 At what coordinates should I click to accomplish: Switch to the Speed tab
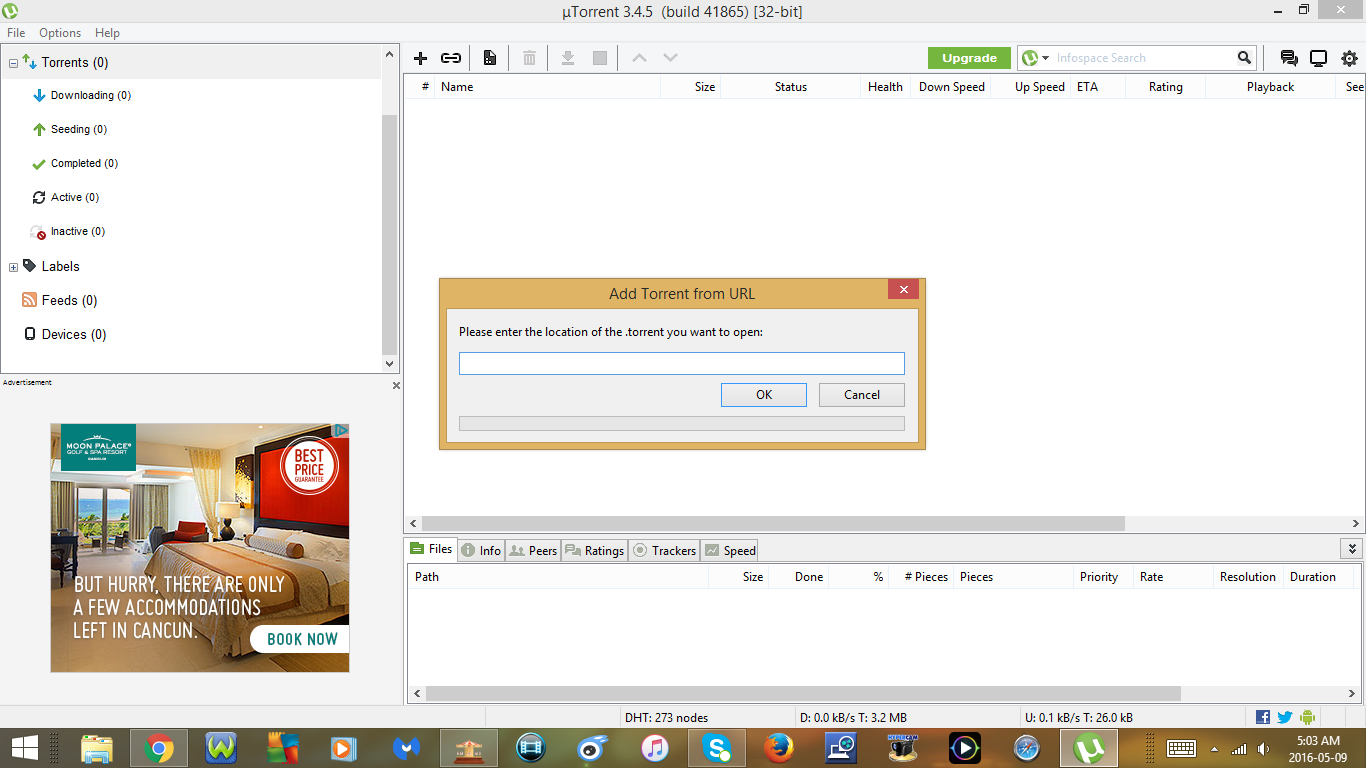[730, 550]
